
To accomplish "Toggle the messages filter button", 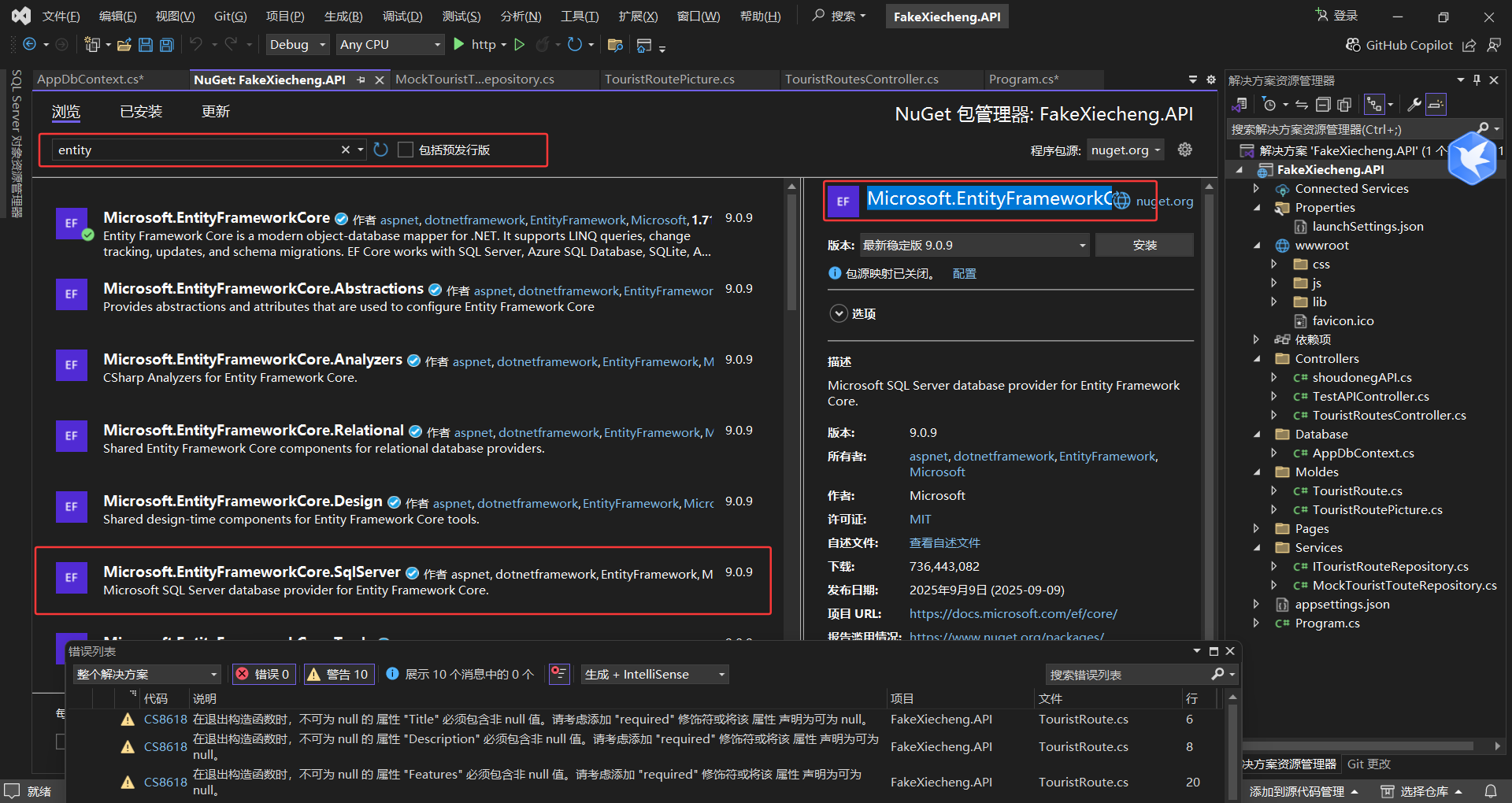I will pos(460,674).
